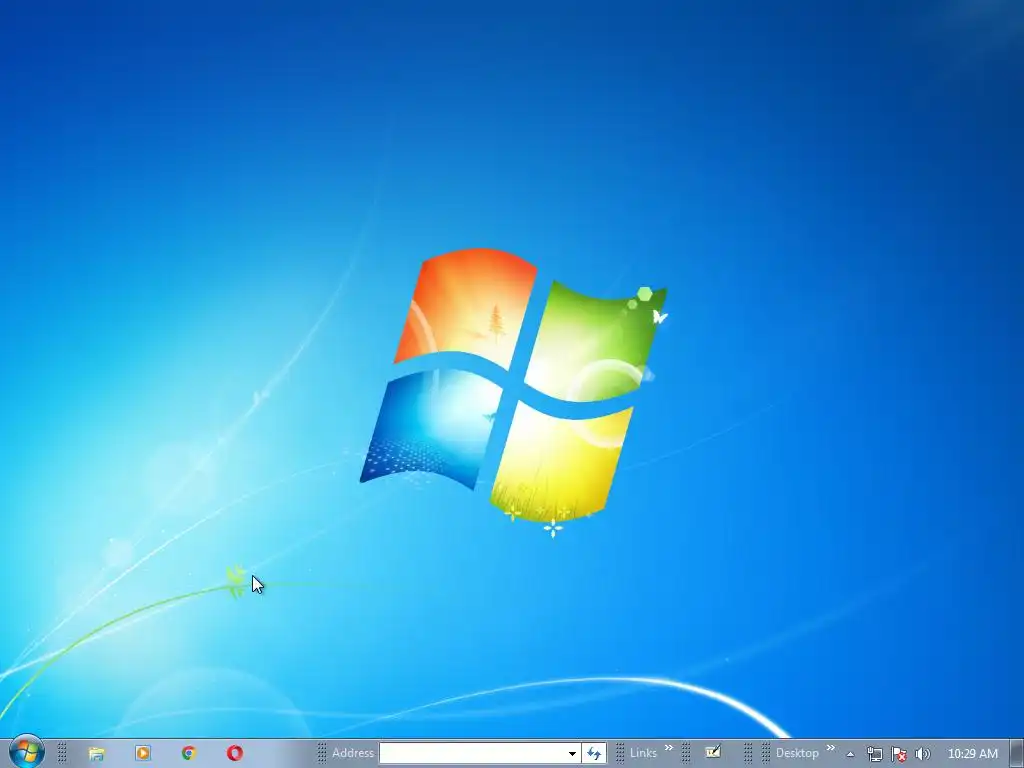The image size is (1024, 768).
Task: Select the Links toolbar label
Action: 643,753
